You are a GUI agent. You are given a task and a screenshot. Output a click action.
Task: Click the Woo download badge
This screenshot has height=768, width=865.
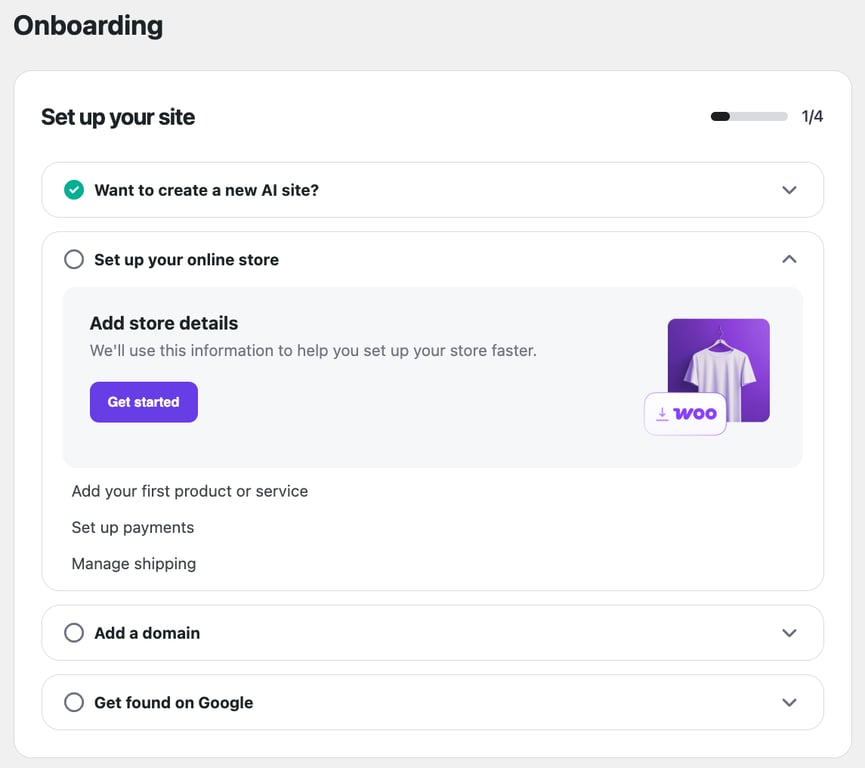pos(685,413)
